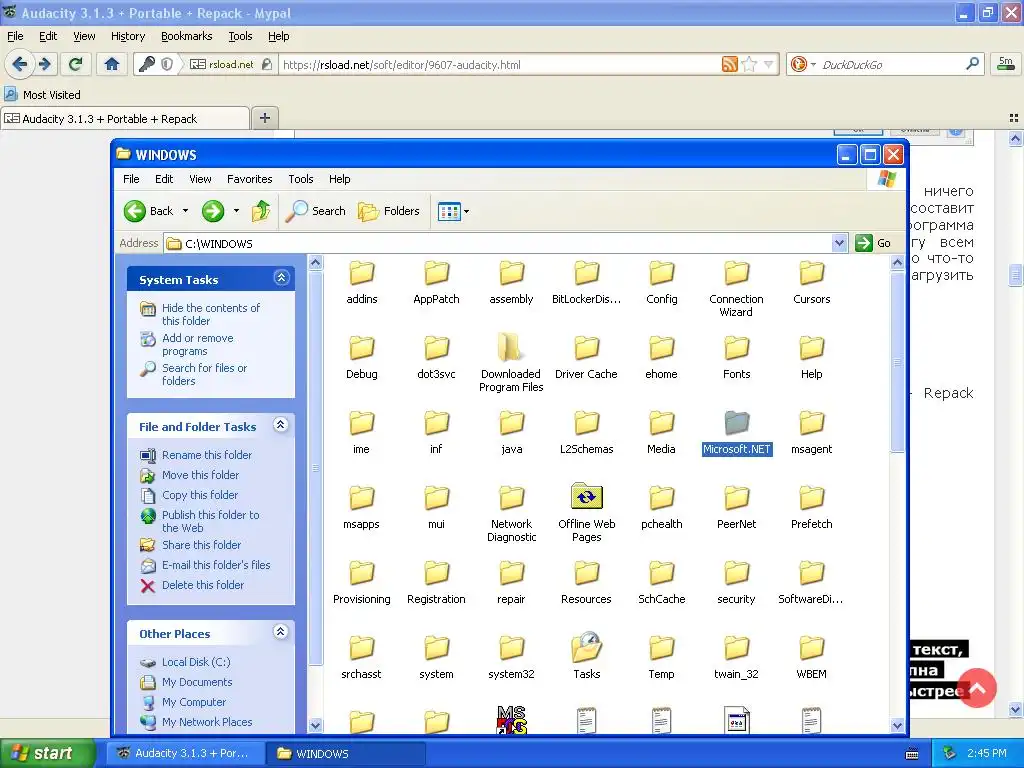This screenshot has height=768, width=1024.
Task: Click Hide the contents of this folder
Action: 211,314
